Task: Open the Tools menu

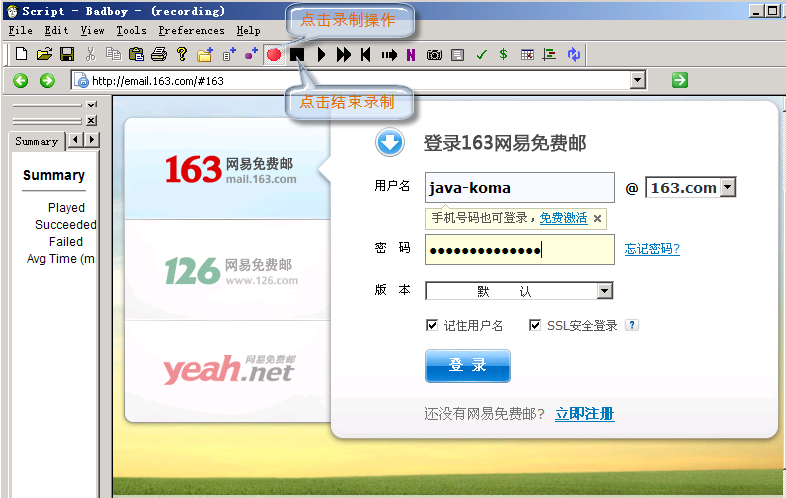Action: point(131,31)
